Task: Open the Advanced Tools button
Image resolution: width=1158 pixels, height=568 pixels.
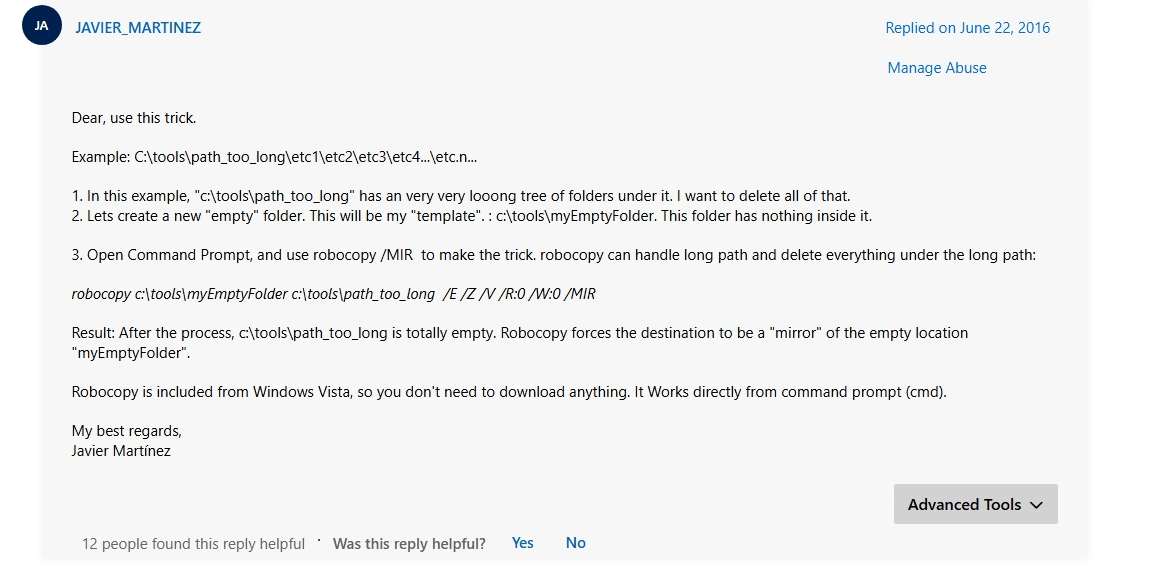Action: pos(976,504)
